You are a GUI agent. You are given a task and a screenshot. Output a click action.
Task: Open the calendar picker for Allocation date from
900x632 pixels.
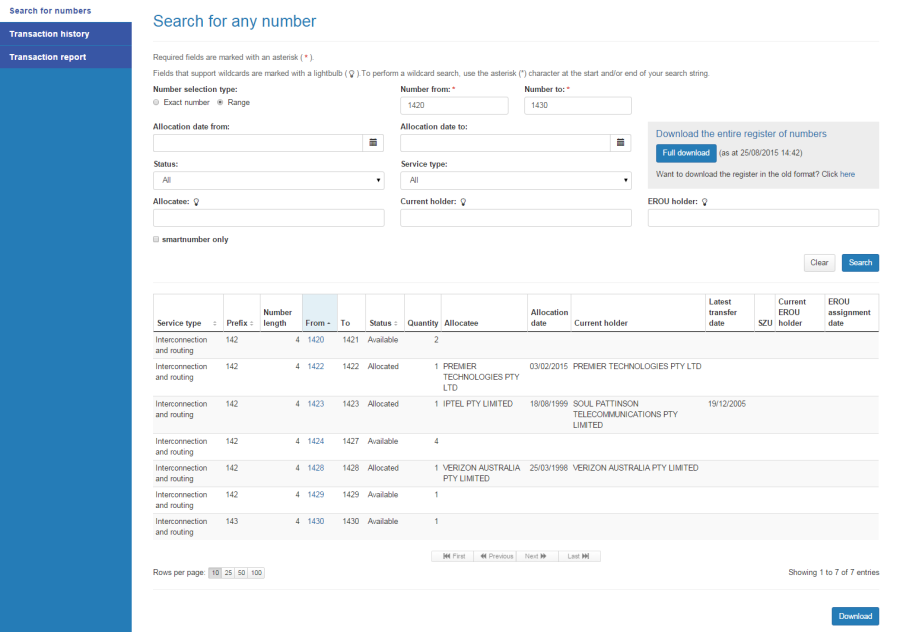point(373,142)
